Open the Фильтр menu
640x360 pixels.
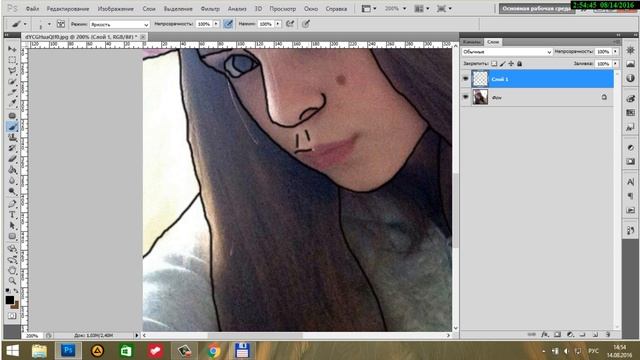(x=210, y=9)
